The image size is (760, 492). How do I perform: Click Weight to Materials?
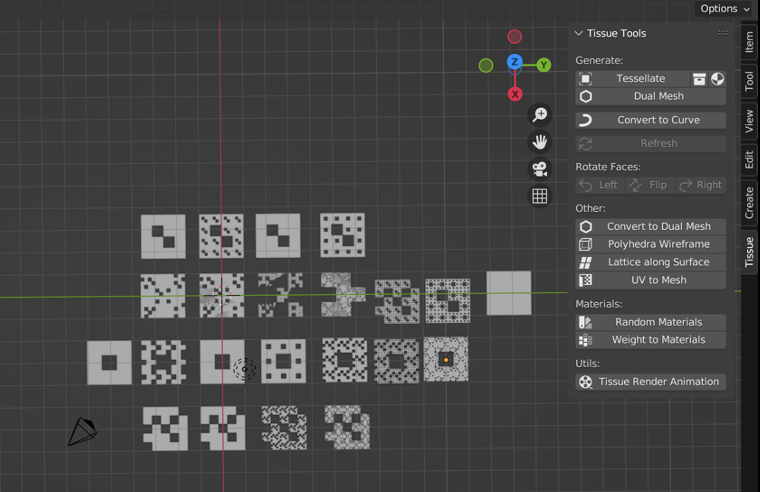pos(650,340)
